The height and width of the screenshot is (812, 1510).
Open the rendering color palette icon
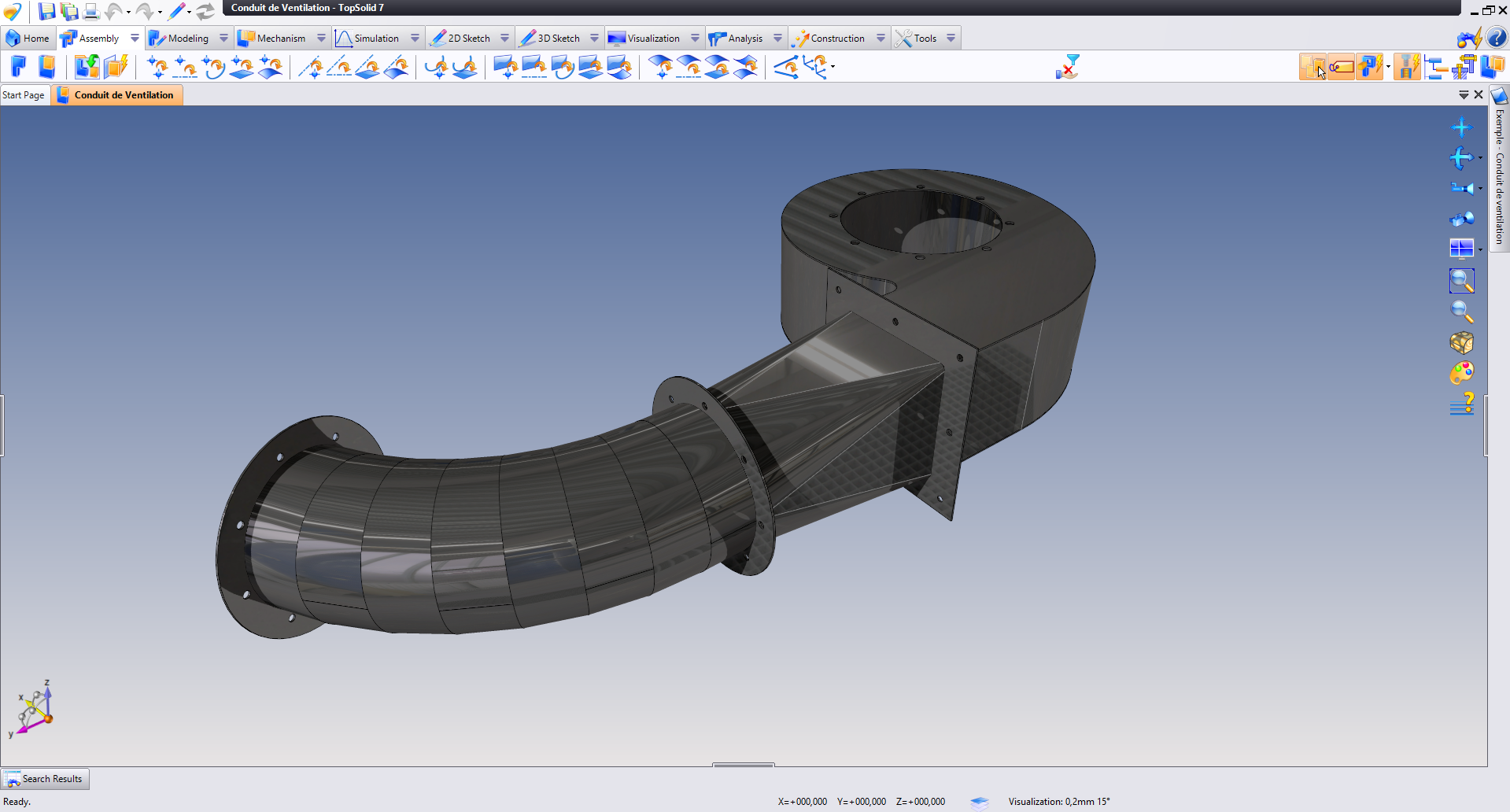coord(1461,373)
